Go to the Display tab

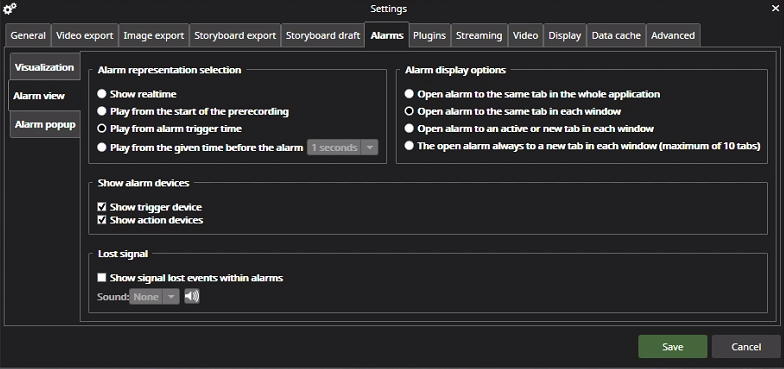564,36
